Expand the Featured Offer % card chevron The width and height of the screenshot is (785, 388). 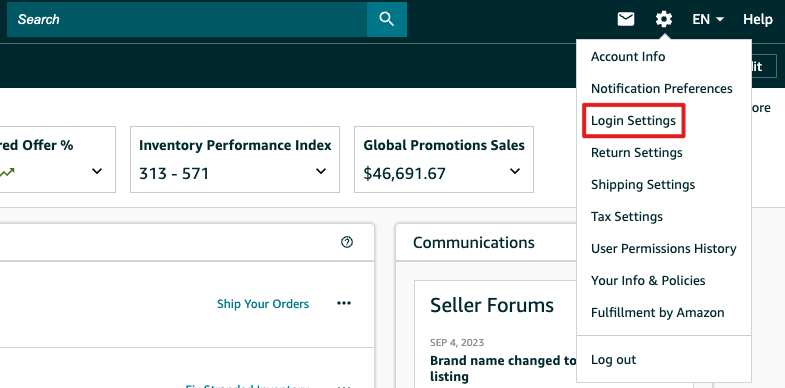coord(97,171)
